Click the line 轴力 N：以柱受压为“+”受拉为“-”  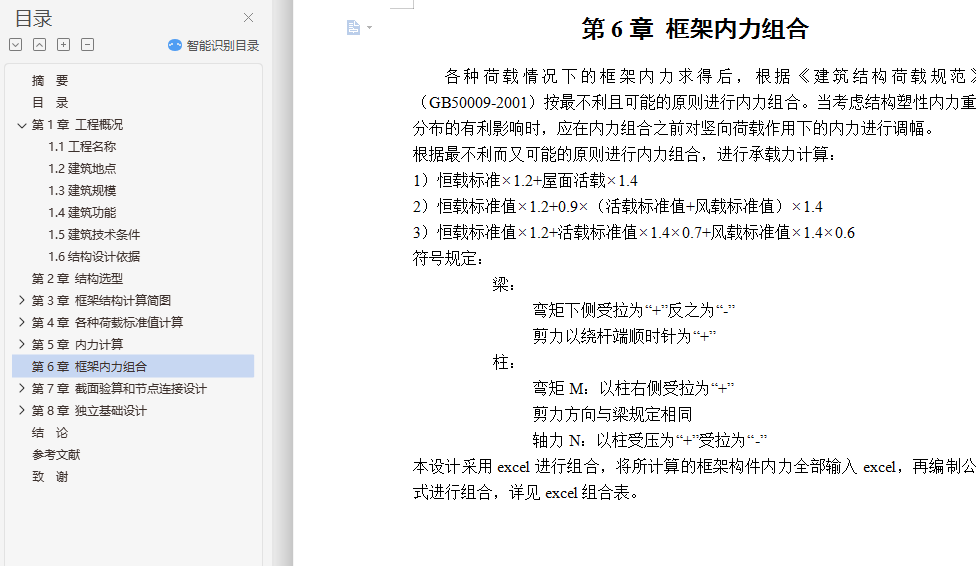coord(650,440)
